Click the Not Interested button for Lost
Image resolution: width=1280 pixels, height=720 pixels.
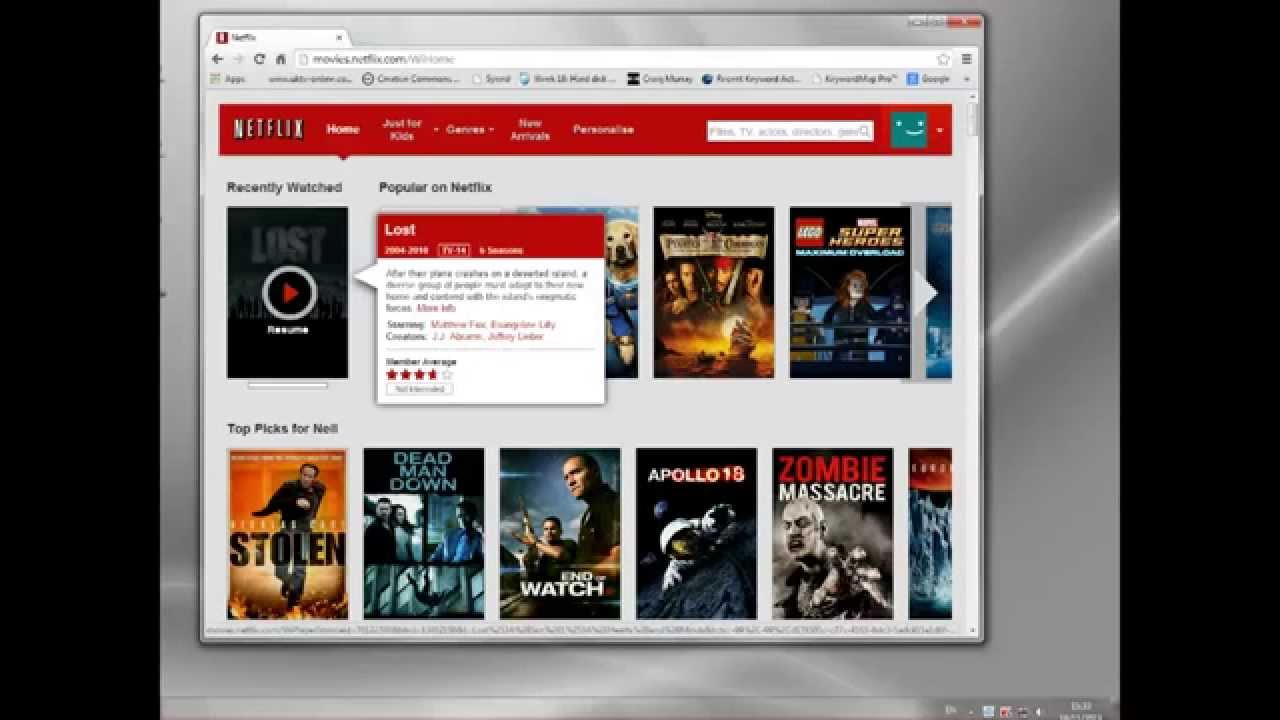tap(419, 389)
